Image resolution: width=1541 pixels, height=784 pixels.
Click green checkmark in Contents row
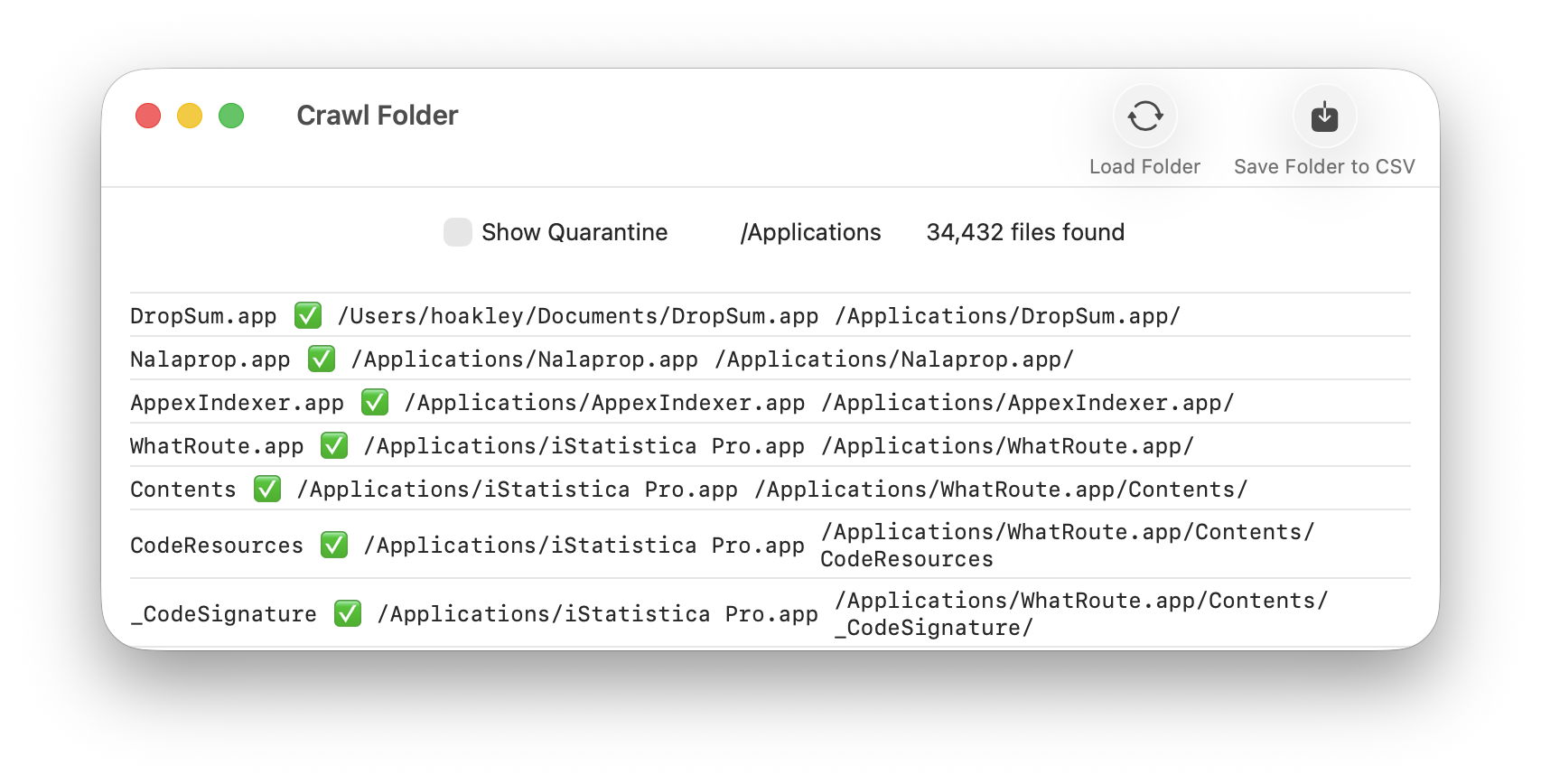[267, 490]
